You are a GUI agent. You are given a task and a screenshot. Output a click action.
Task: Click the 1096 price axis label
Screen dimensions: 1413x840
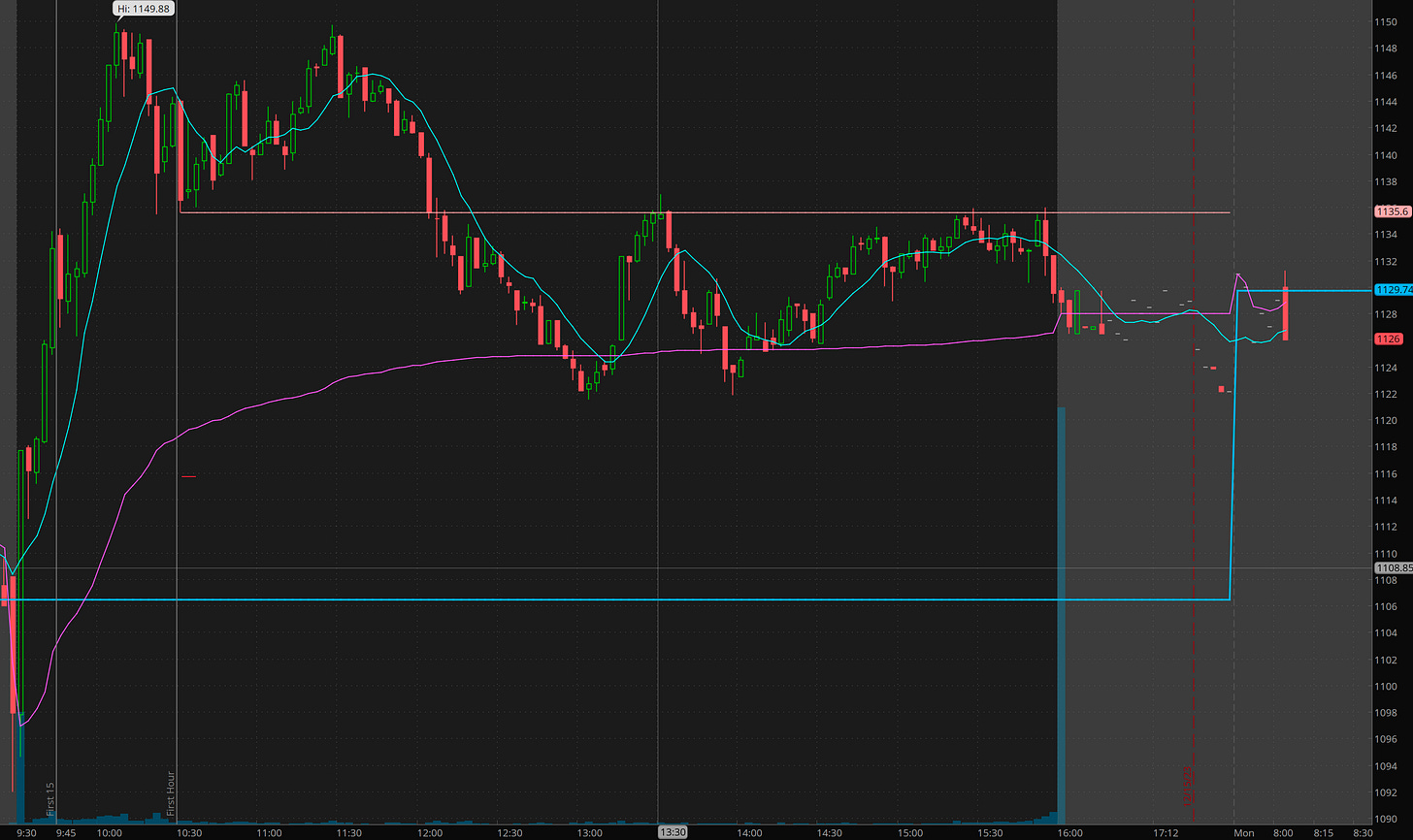click(x=1385, y=739)
